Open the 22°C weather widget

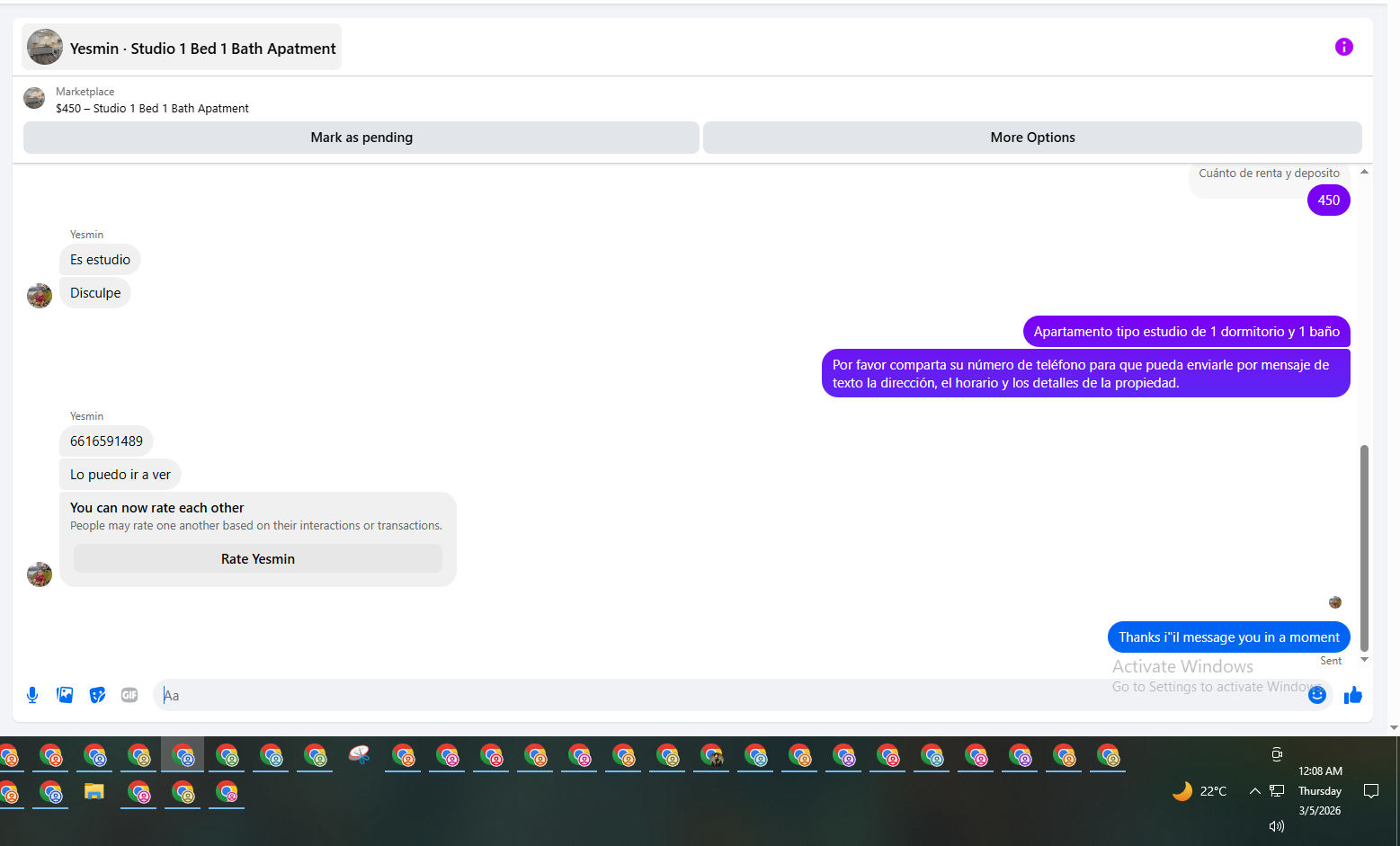[1200, 791]
